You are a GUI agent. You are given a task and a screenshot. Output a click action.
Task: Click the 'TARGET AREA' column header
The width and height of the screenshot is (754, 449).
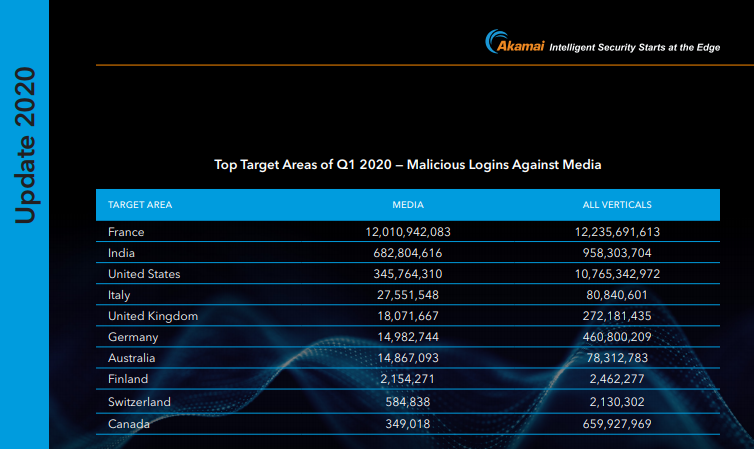[140, 204]
